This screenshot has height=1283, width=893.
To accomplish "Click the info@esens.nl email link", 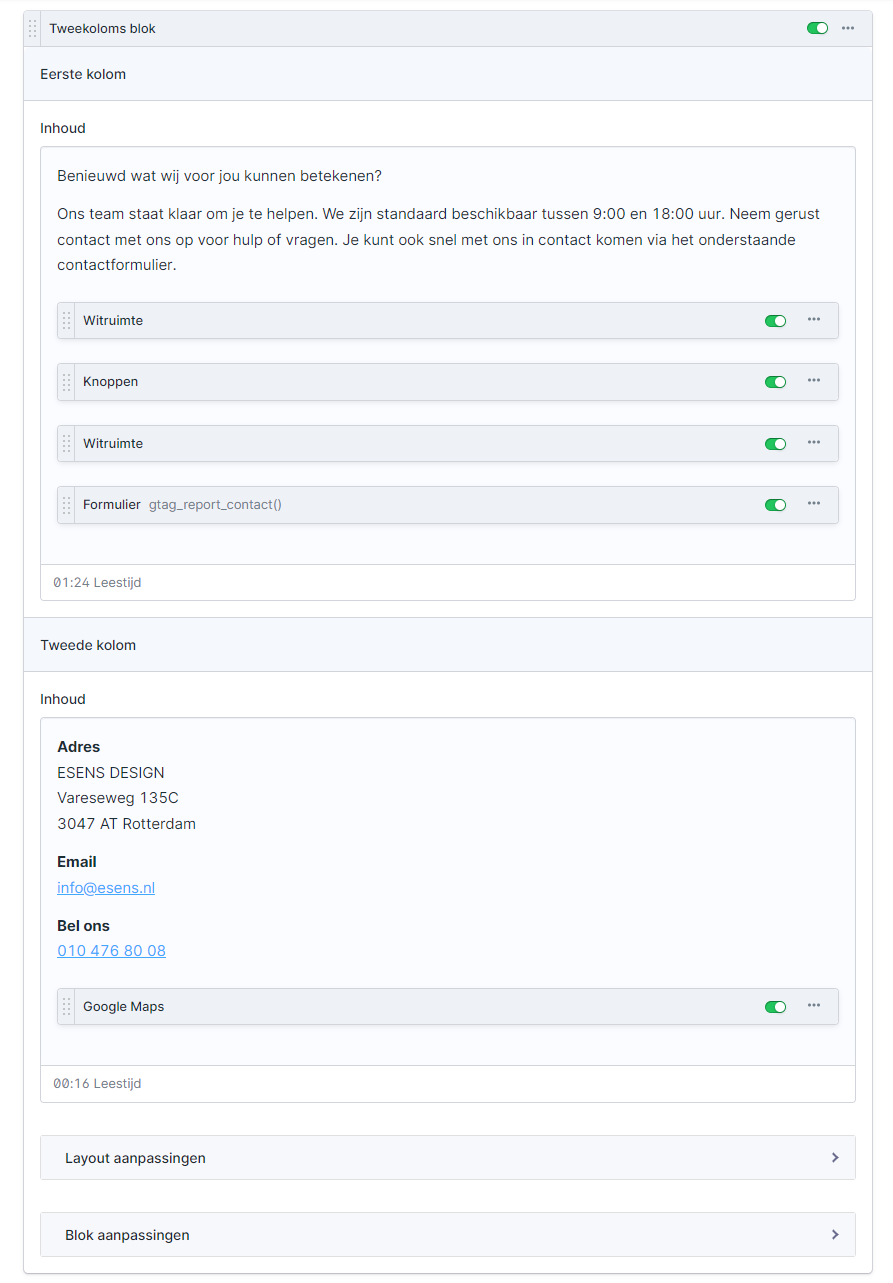I will (106, 888).
